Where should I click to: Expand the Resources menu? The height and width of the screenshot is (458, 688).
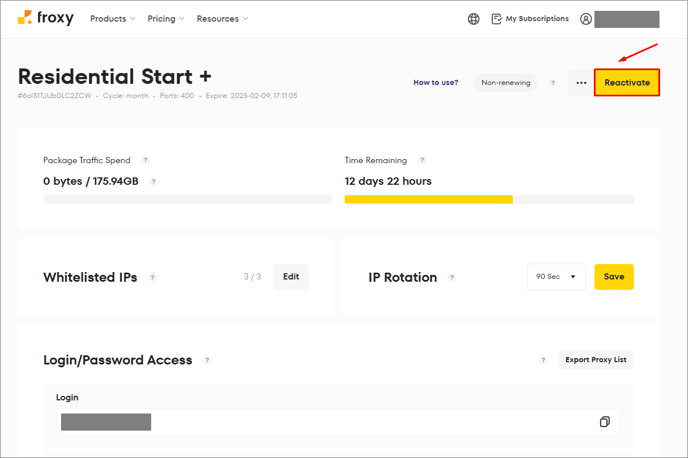pyautogui.click(x=222, y=19)
